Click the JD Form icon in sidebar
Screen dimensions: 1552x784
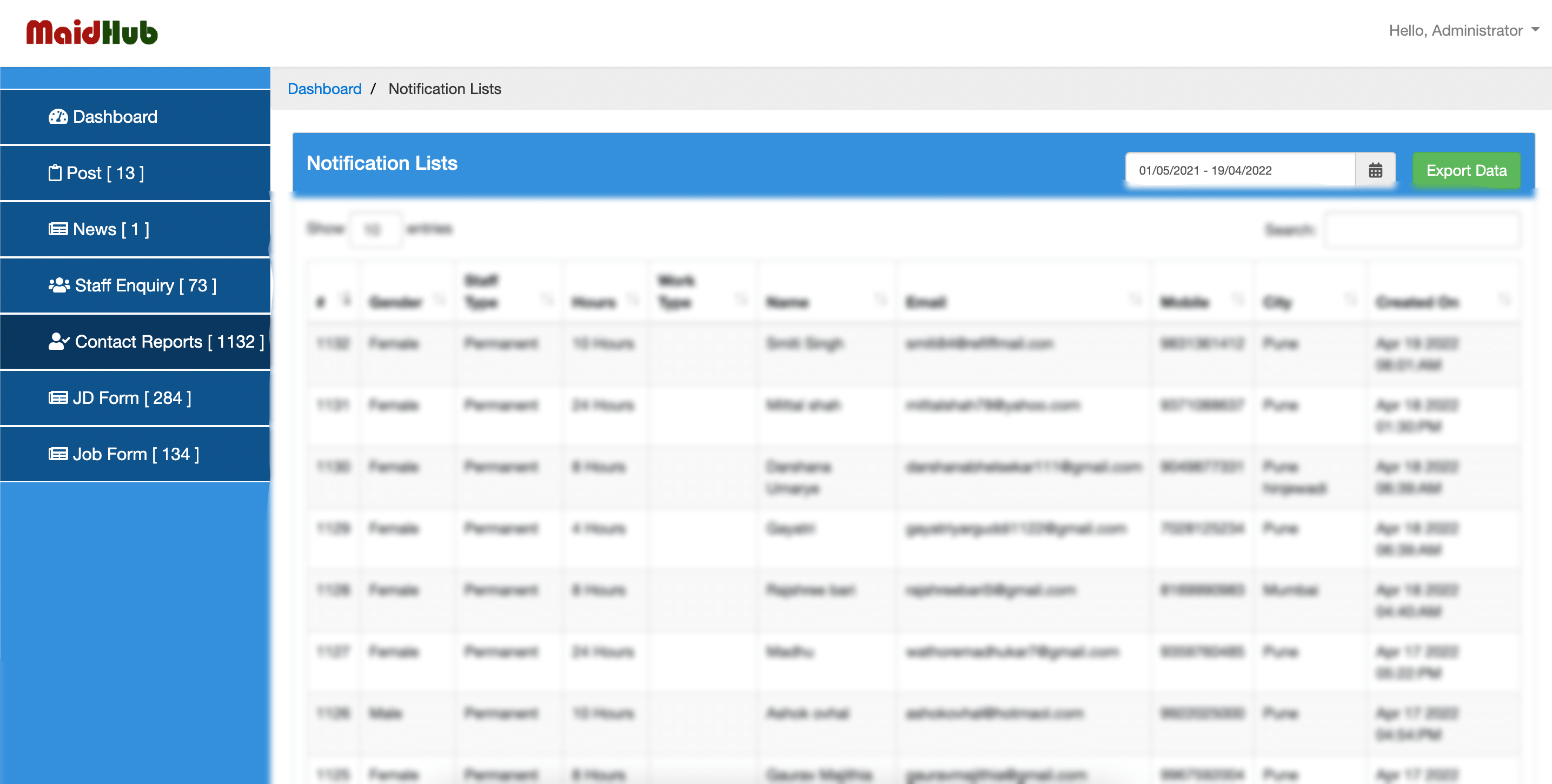pos(58,398)
